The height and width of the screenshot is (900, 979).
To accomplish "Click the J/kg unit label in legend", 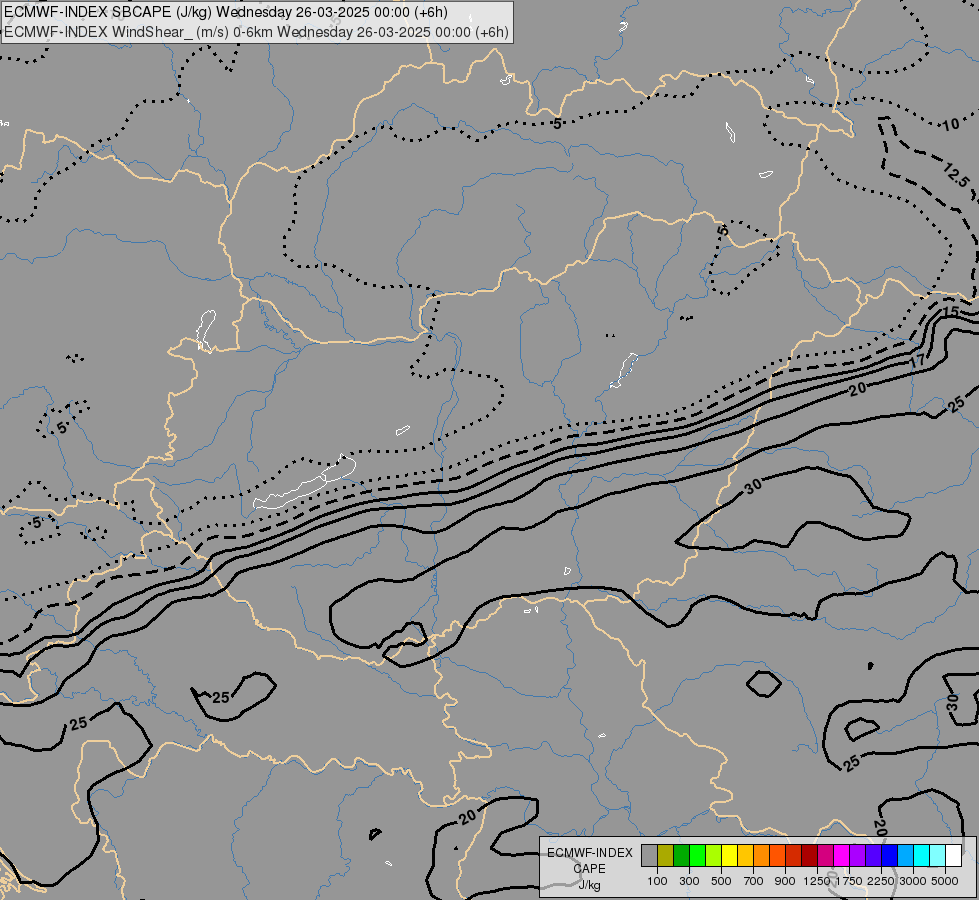I will (589, 885).
